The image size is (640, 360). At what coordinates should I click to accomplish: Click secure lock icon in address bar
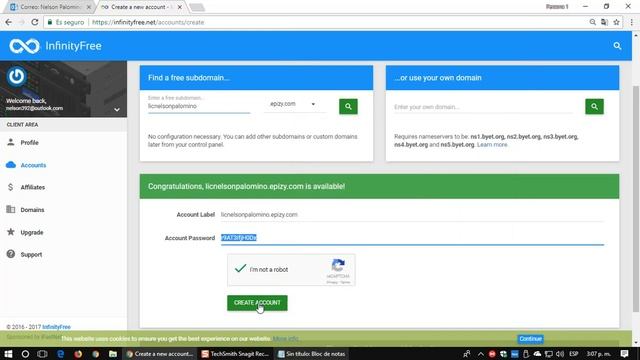tap(50, 22)
